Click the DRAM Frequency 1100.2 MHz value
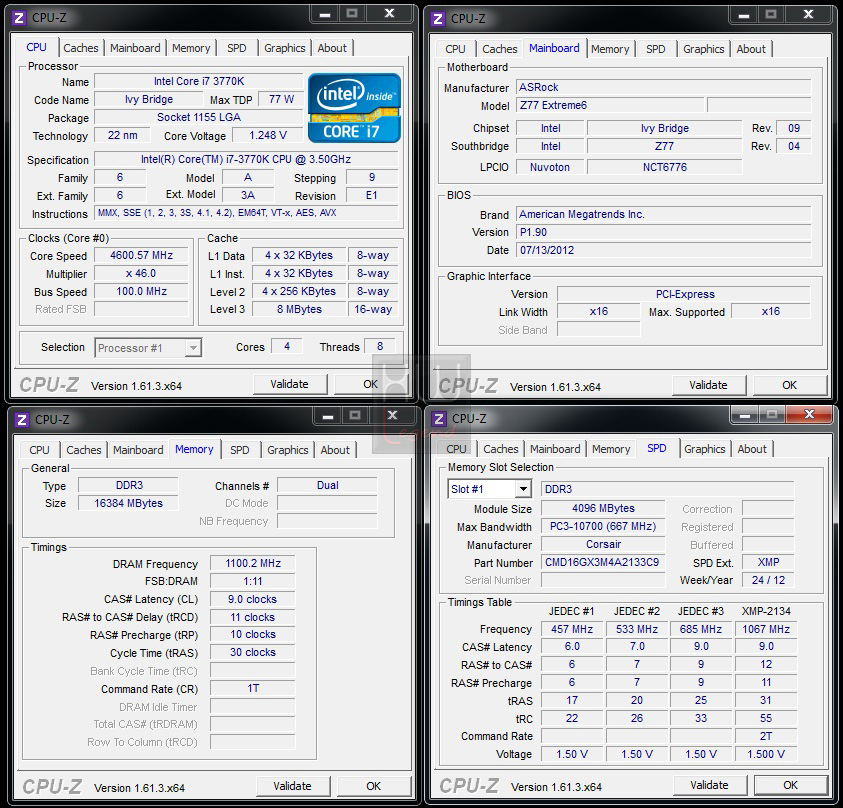 (x=253, y=563)
